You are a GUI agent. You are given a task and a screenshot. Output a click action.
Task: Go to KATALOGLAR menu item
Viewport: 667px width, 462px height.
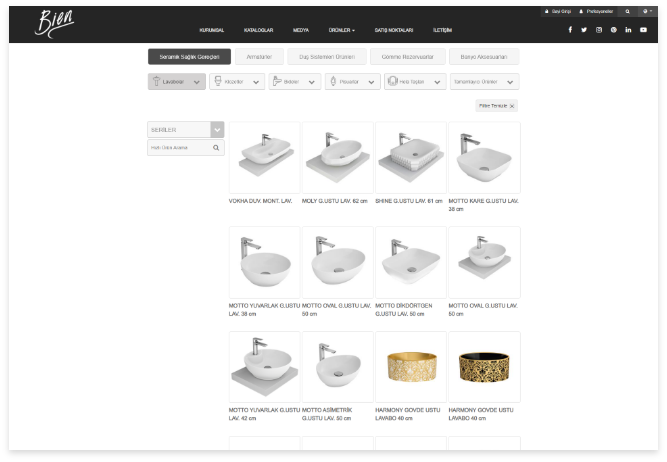[x=258, y=30]
